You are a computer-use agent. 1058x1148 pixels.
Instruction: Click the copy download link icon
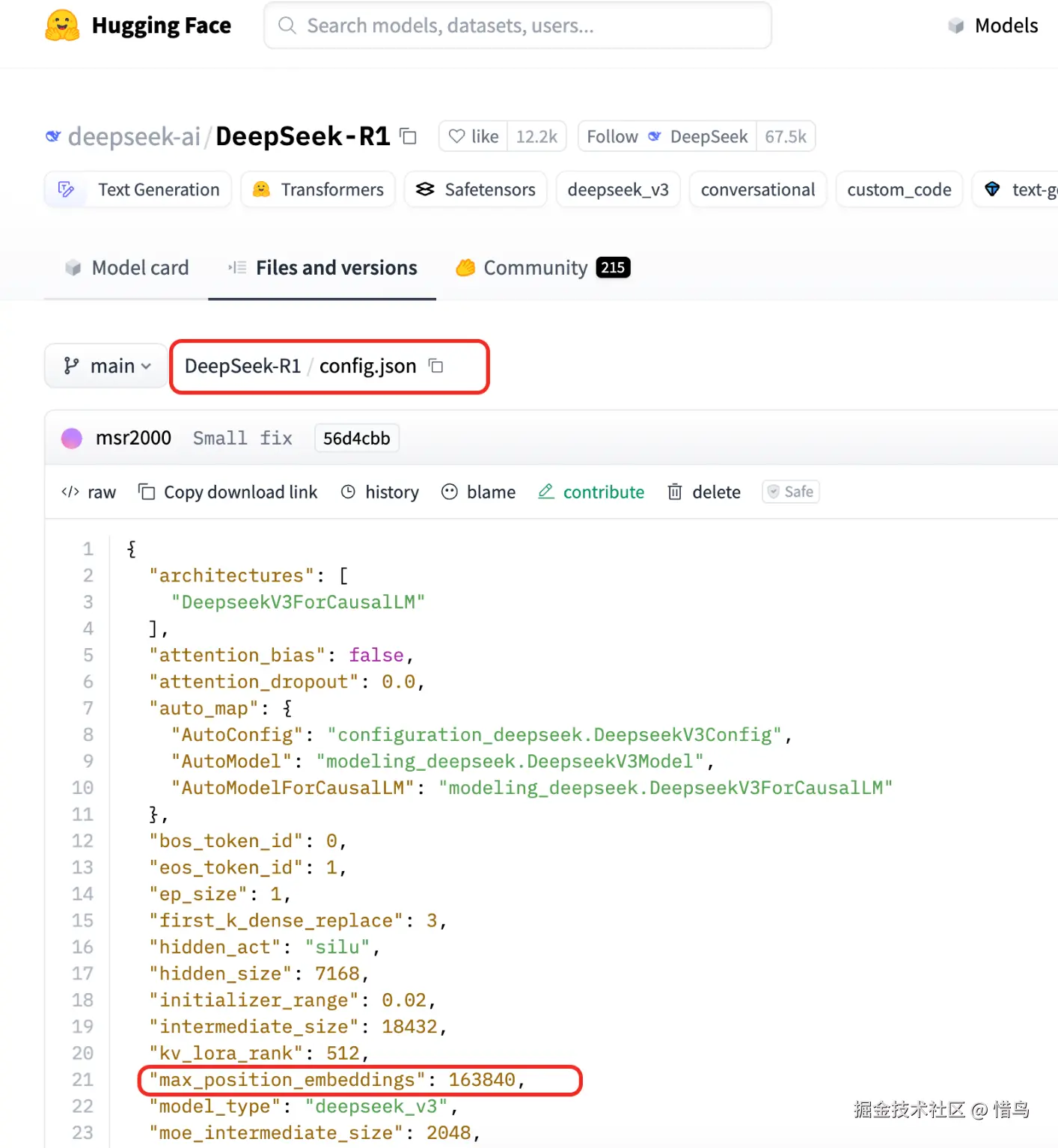[x=147, y=492]
